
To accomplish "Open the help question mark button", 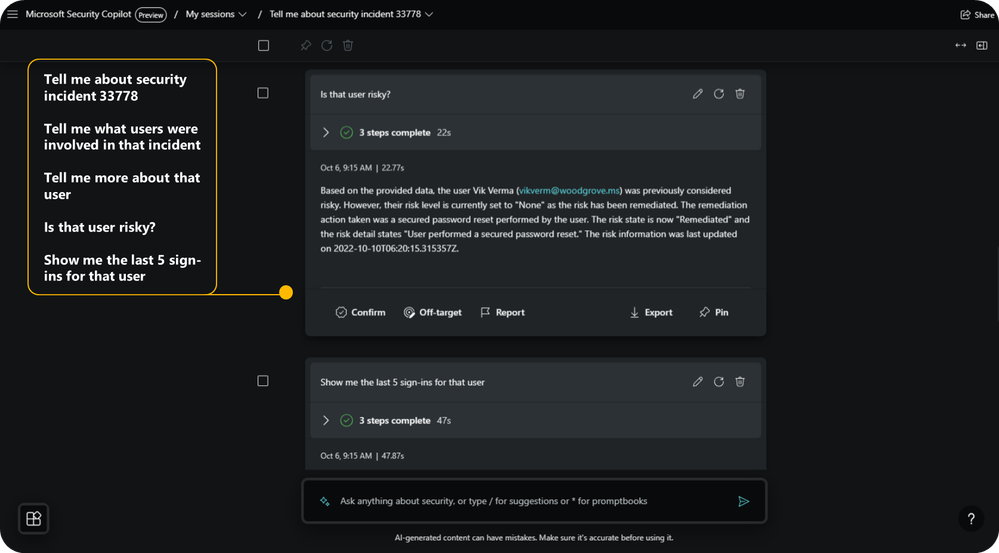I will point(971,519).
